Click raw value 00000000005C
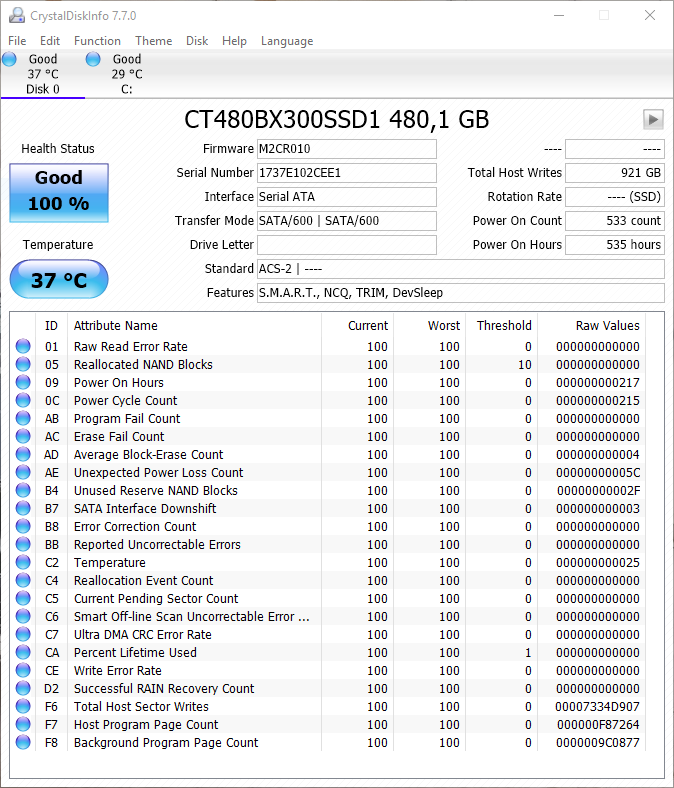The width and height of the screenshot is (674, 788). tap(598, 473)
